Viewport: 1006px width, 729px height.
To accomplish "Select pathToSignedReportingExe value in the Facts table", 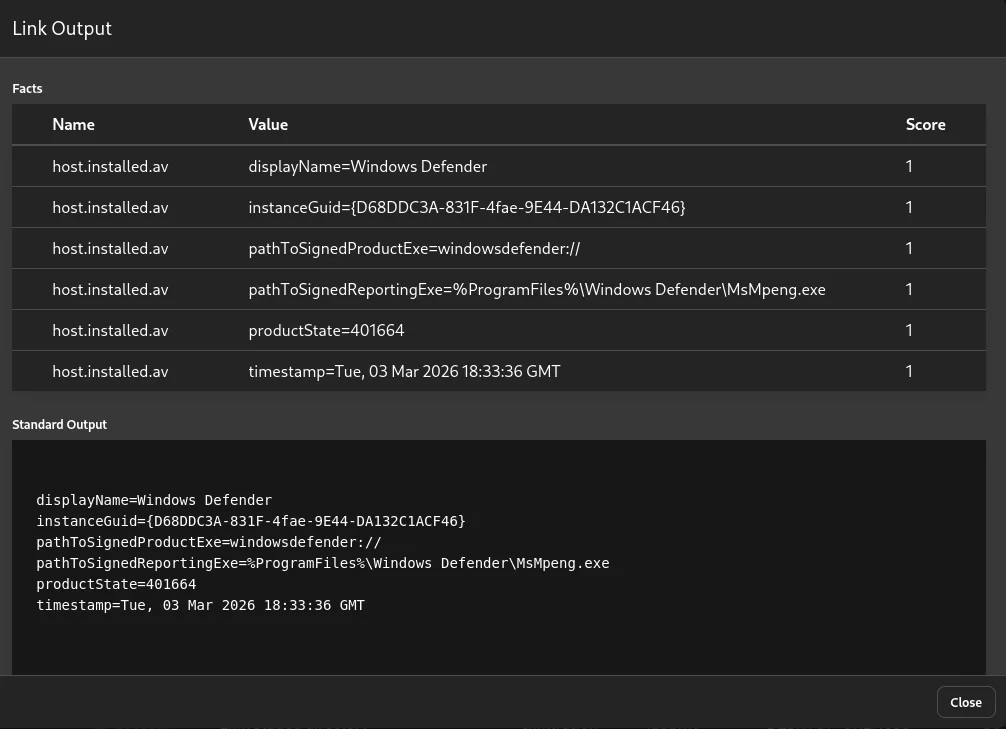I will 536,289.
